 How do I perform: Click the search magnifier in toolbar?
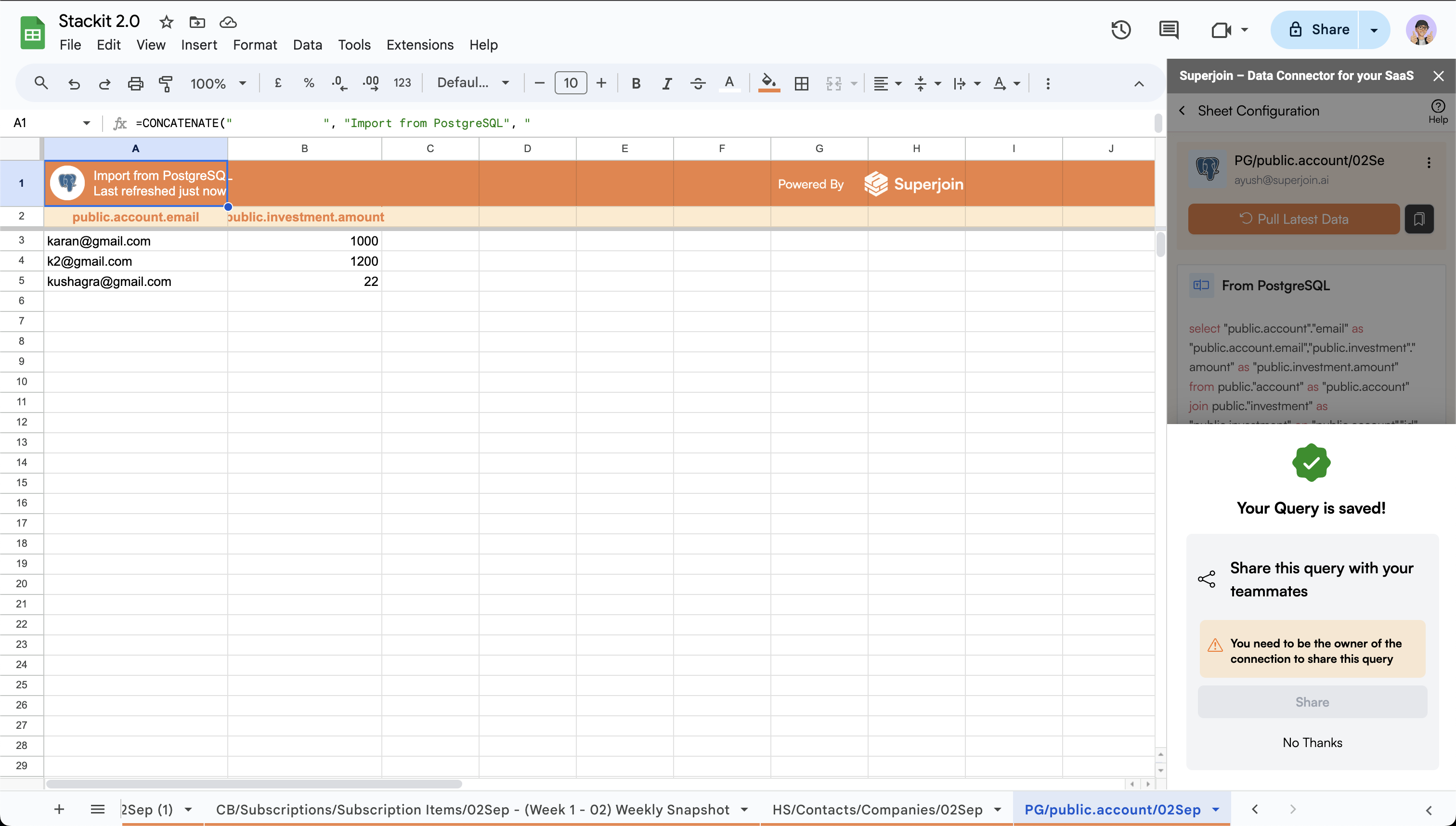(x=41, y=83)
